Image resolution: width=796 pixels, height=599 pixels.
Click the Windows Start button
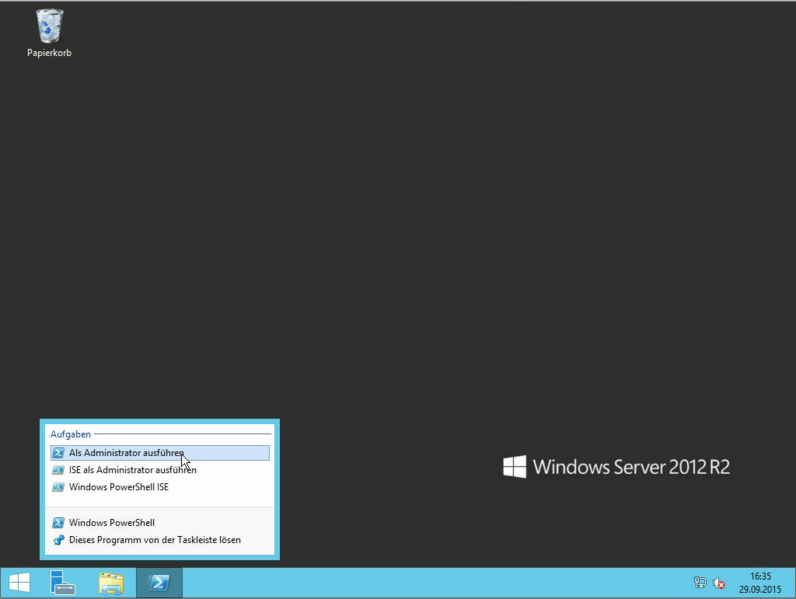coord(19,583)
